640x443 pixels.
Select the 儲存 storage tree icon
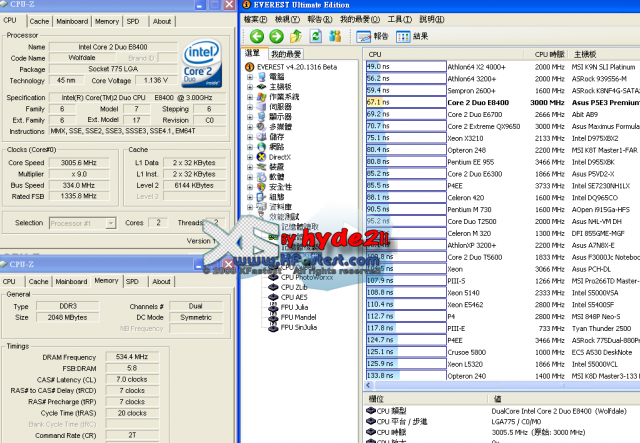(262, 137)
